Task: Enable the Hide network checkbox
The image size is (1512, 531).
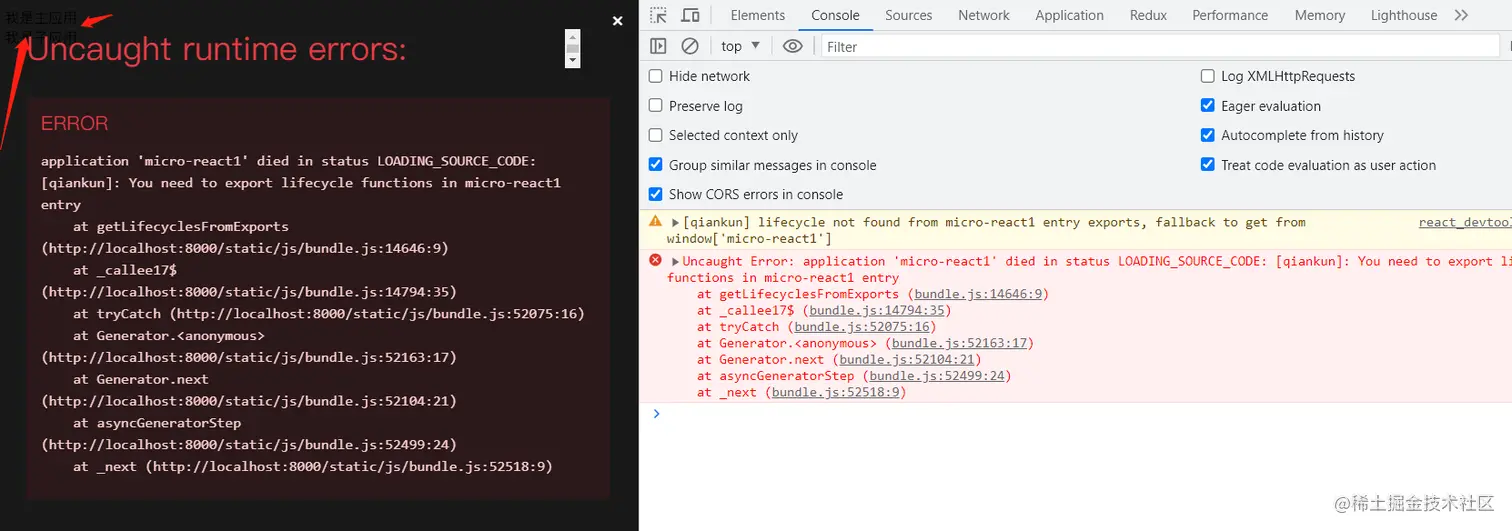Action: pyautogui.click(x=656, y=76)
